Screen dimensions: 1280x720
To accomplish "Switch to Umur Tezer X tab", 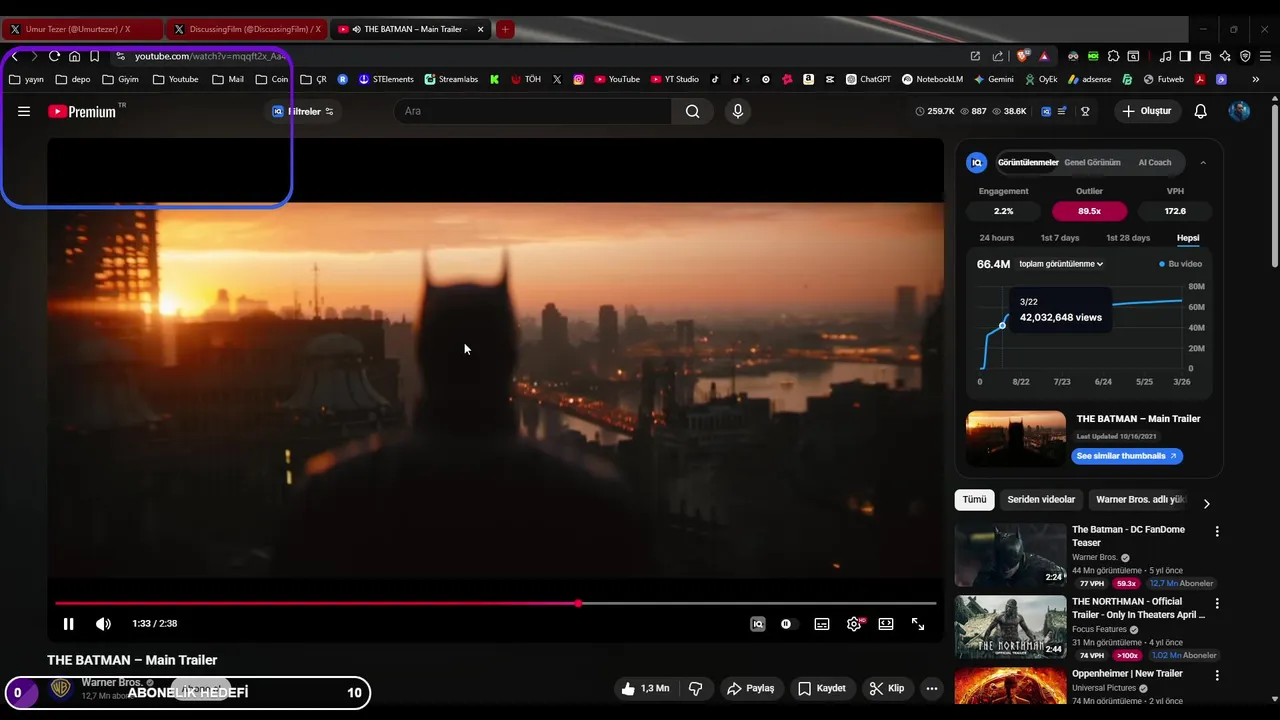I will 82,29.
